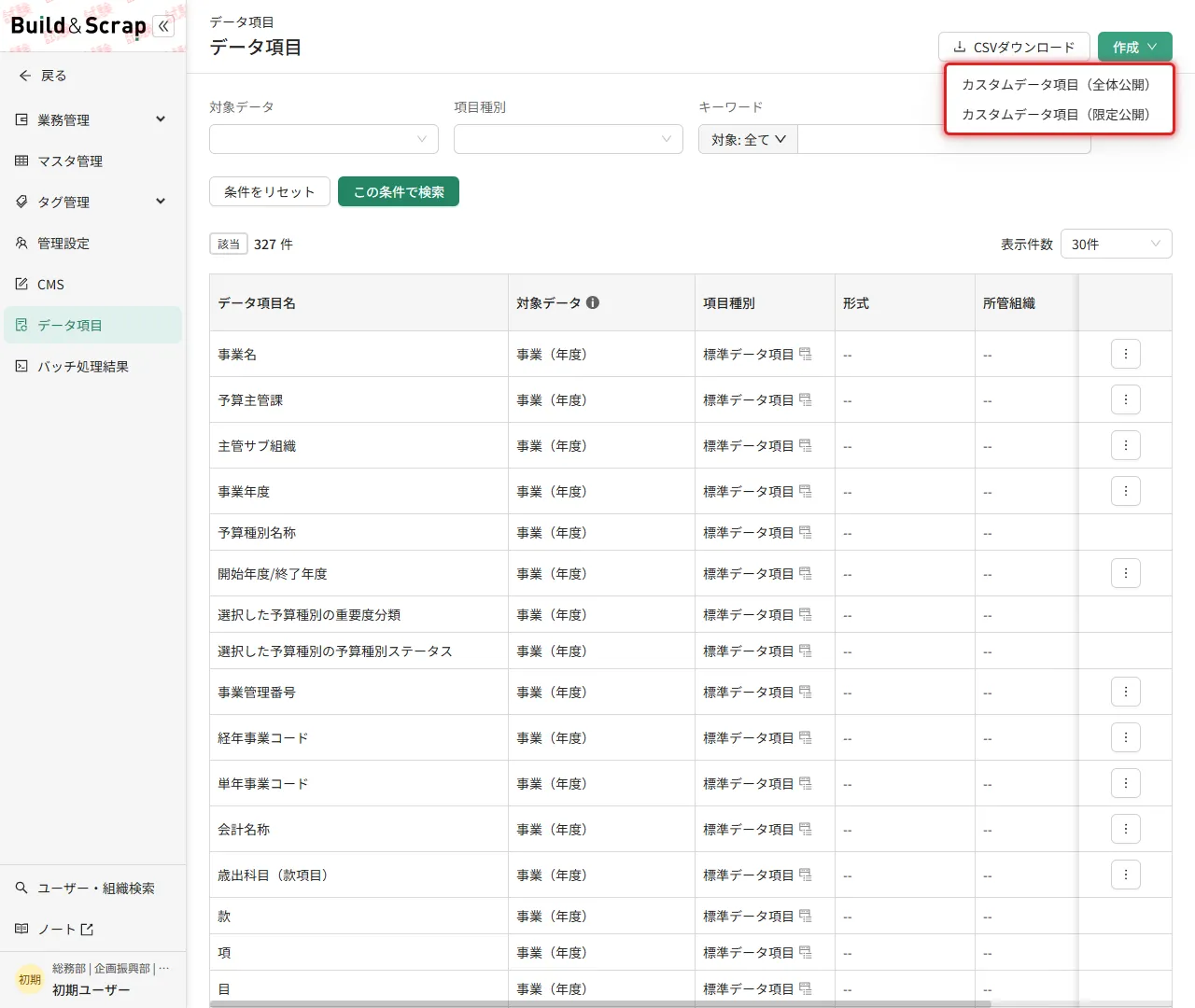
Task: Click the 対象データ column info icon
Action: (x=593, y=302)
